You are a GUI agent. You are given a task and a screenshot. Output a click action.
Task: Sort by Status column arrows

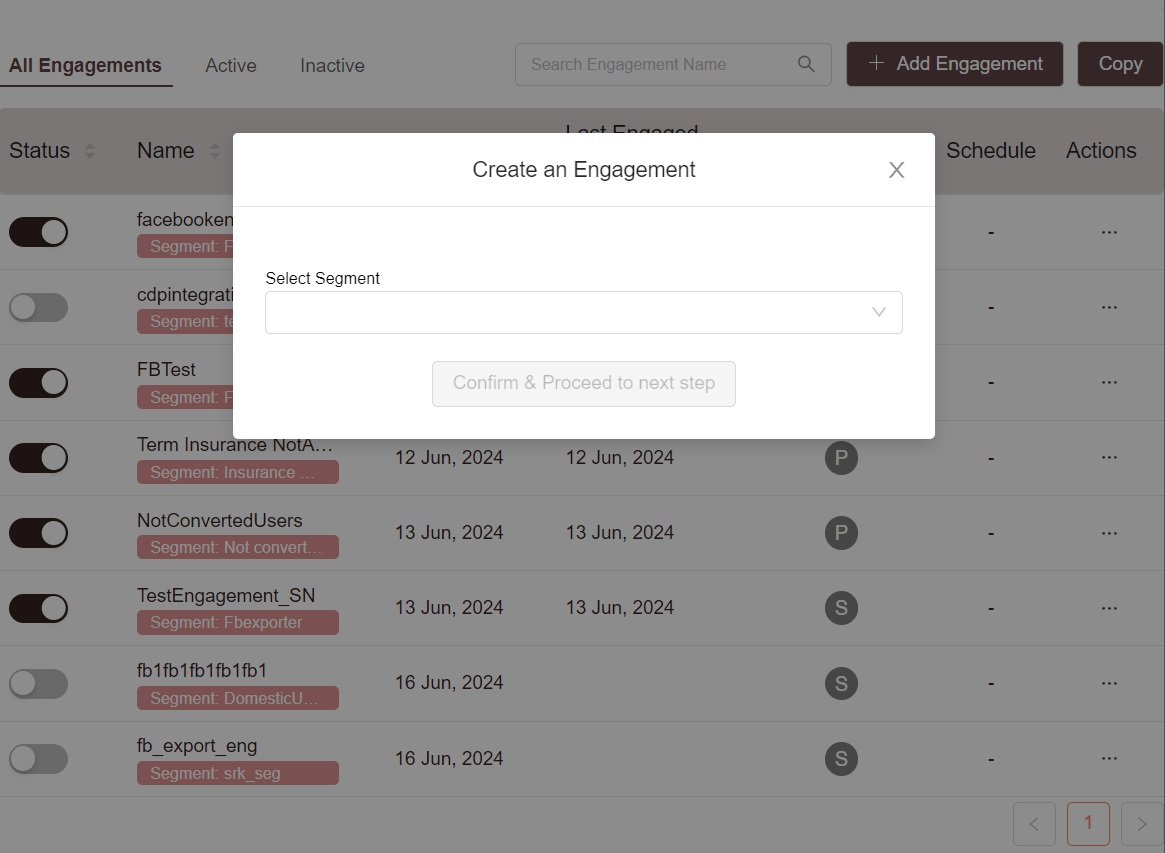click(90, 151)
